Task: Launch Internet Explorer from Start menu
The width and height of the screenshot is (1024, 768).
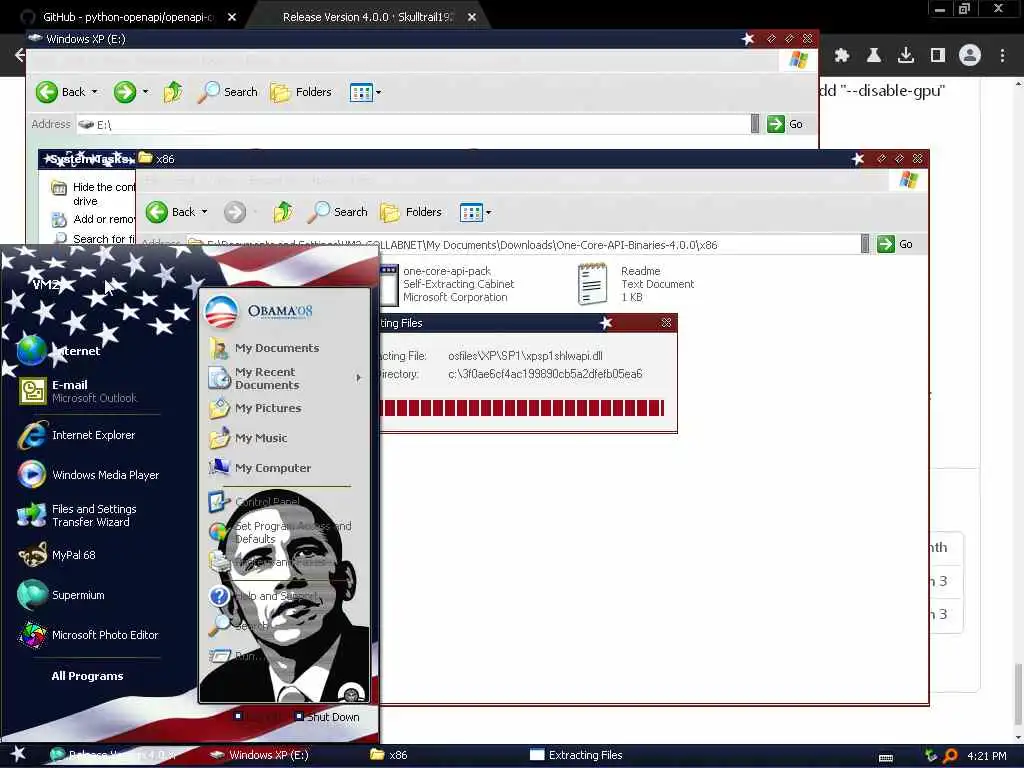Action: point(77,435)
